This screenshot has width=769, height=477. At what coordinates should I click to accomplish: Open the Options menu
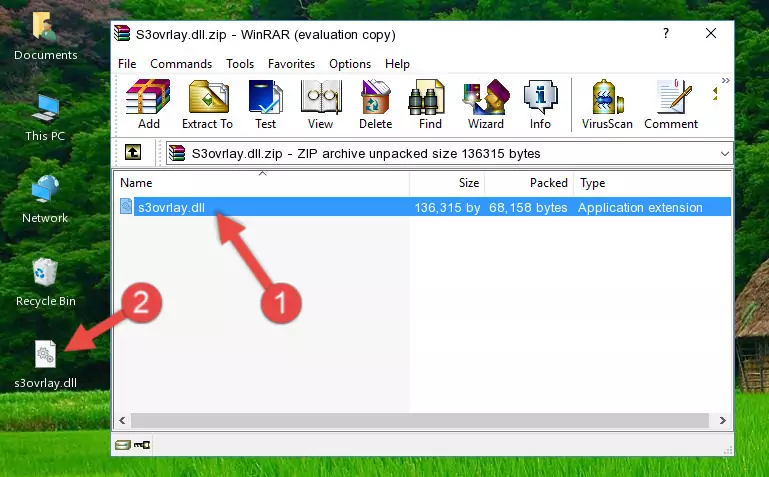click(x=350, y=64)
